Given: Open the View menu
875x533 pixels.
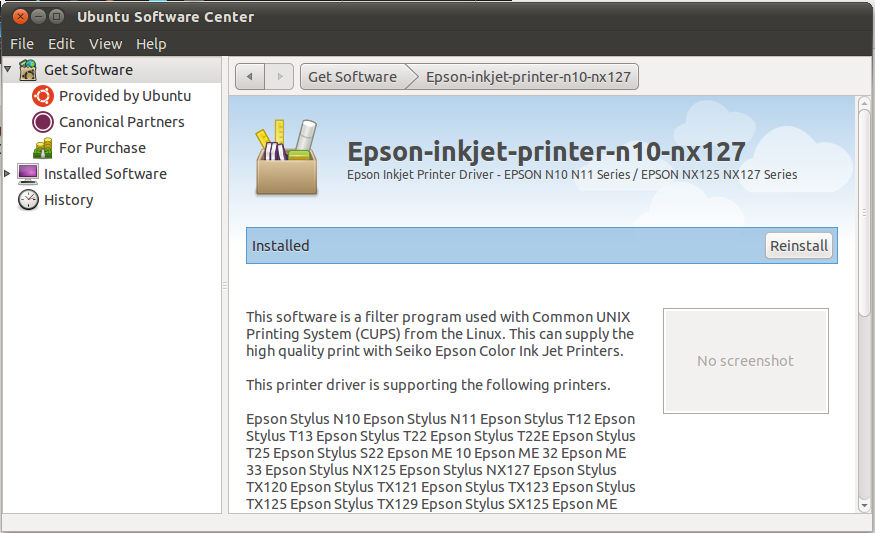Looking at the screenshot, I should (x=105, y=44).
